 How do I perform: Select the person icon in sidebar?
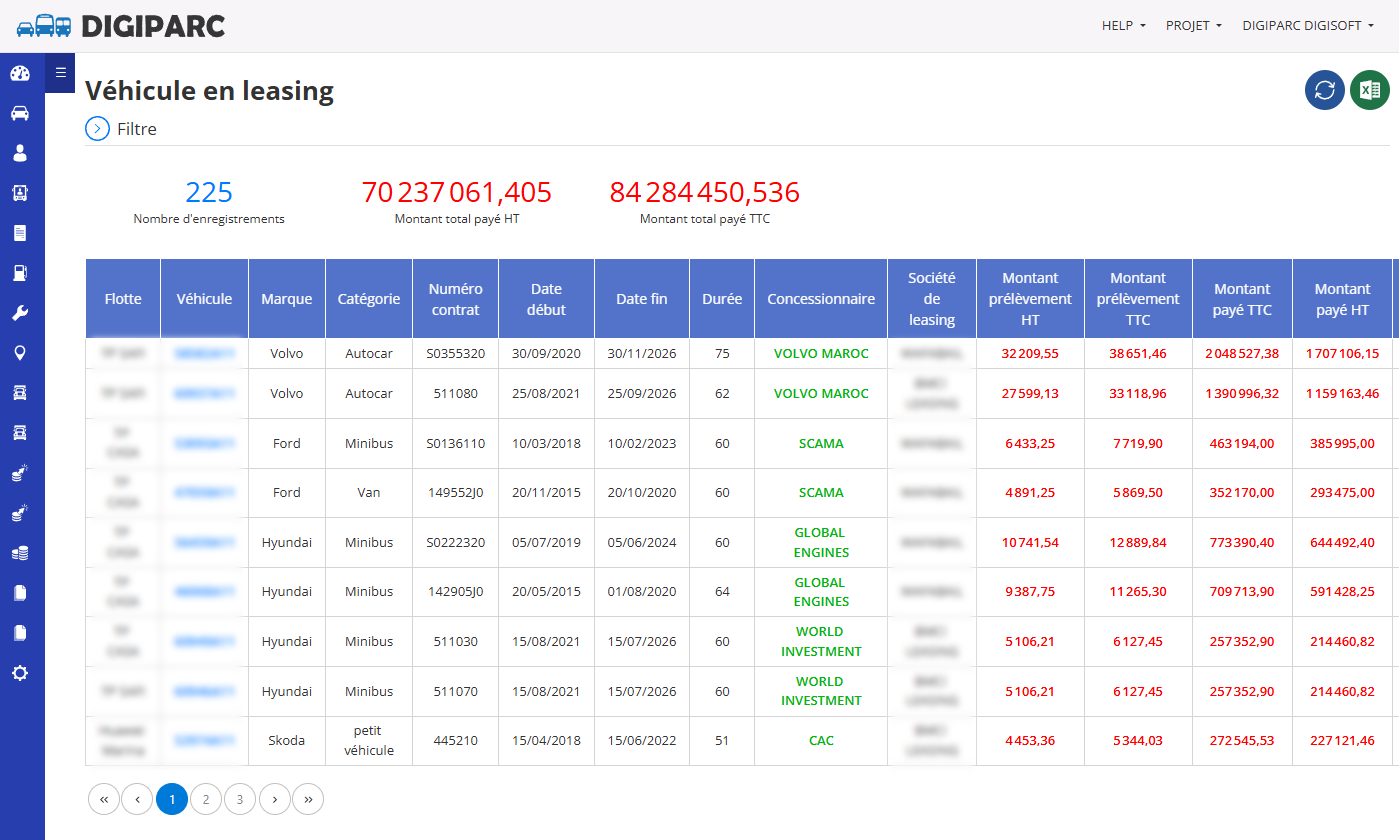20,153
